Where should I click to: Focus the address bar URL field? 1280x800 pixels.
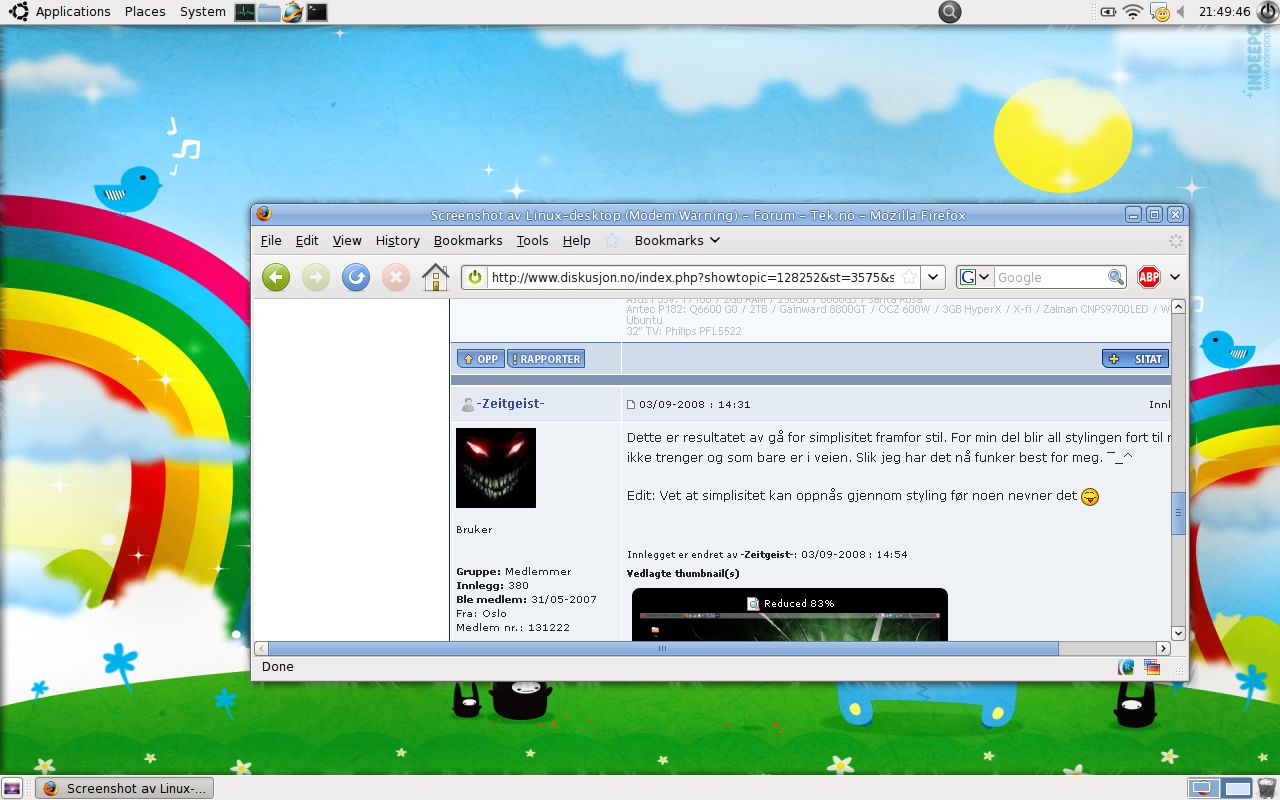click(x=692, y=277)
